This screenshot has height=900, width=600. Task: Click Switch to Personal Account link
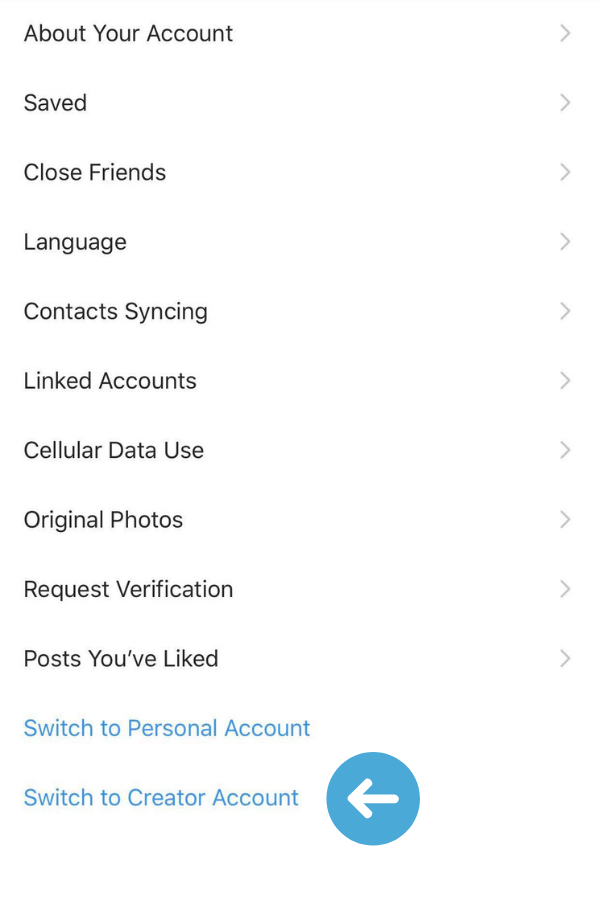tap(167, 728)
